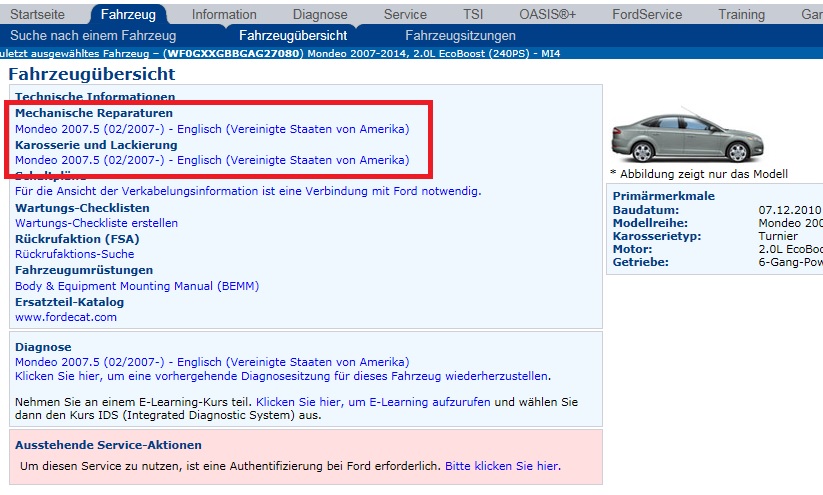Go to the Training tab

point(743,14)
